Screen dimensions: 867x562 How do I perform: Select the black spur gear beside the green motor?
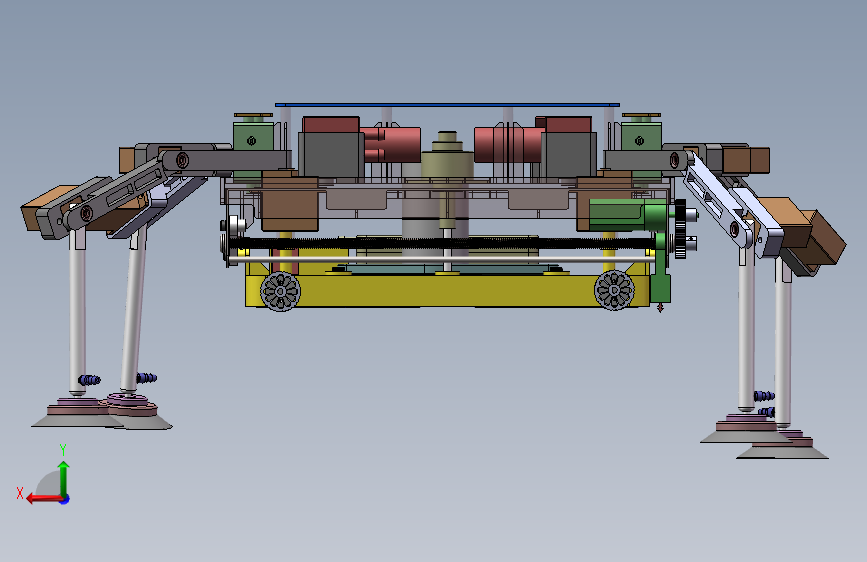pyautogui.click(x=680, y=229)
